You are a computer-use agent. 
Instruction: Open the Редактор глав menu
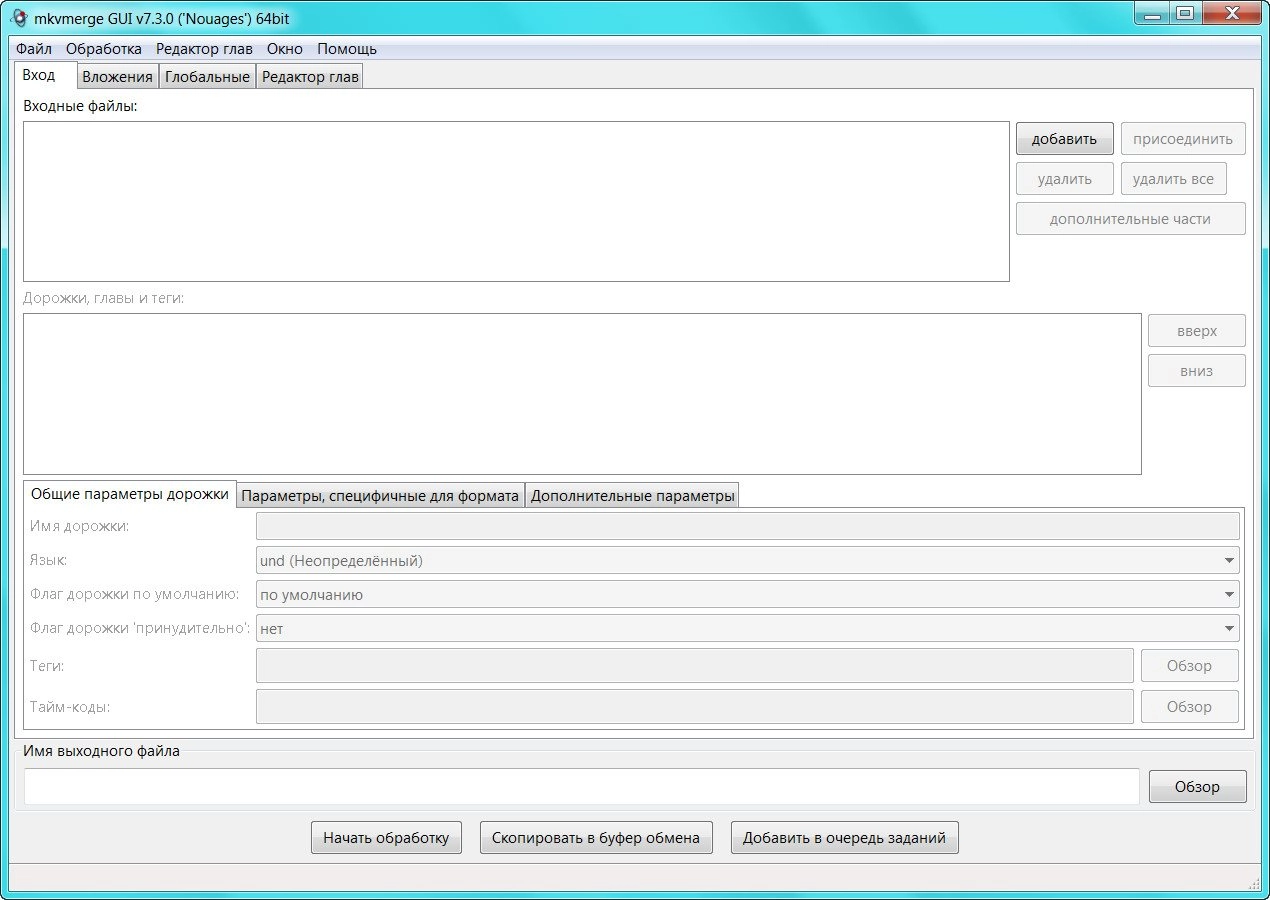[204, 48]
